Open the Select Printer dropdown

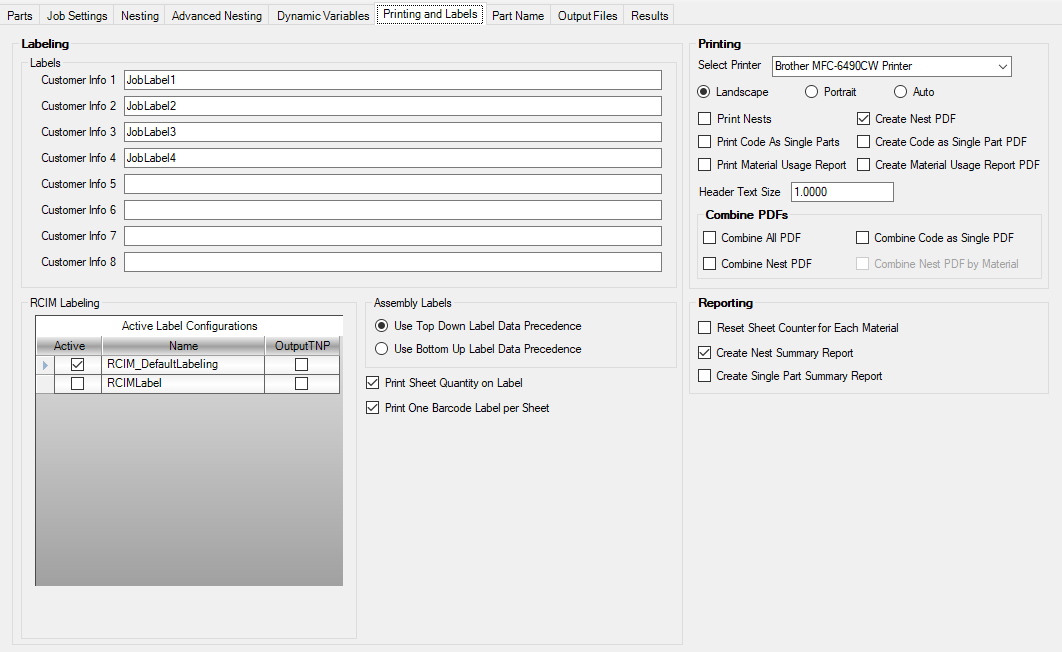891,66
